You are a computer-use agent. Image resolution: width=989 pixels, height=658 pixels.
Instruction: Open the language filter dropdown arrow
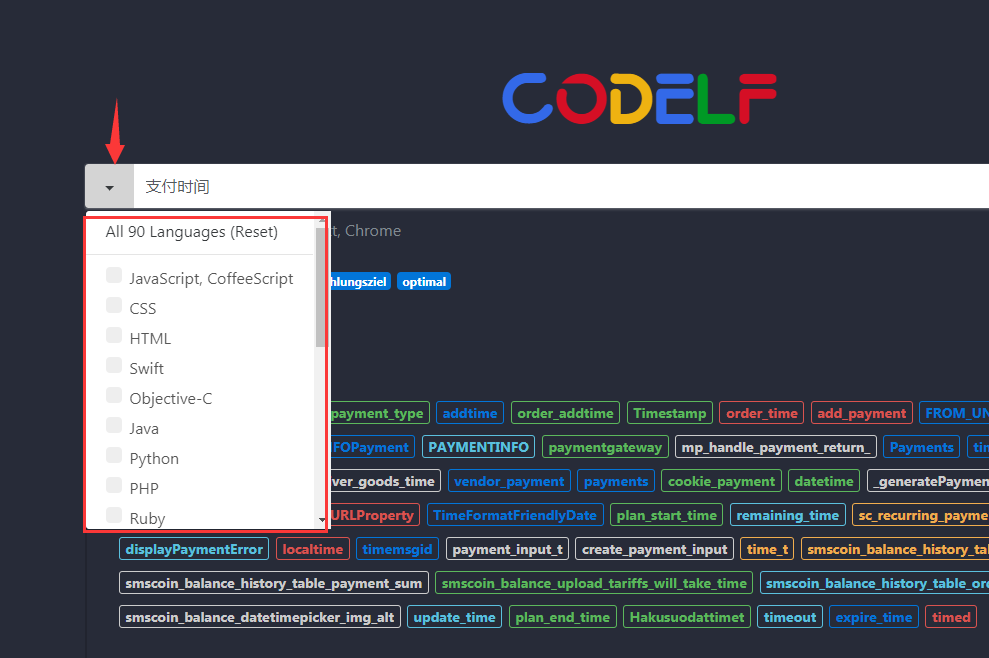click(x=110, y=187)
